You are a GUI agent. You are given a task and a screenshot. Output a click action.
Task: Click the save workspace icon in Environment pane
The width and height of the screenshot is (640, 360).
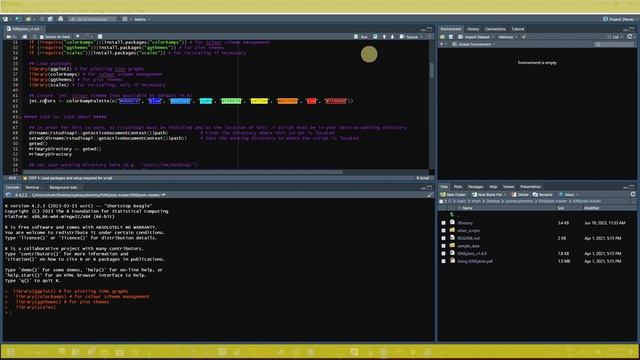[451, 37]
